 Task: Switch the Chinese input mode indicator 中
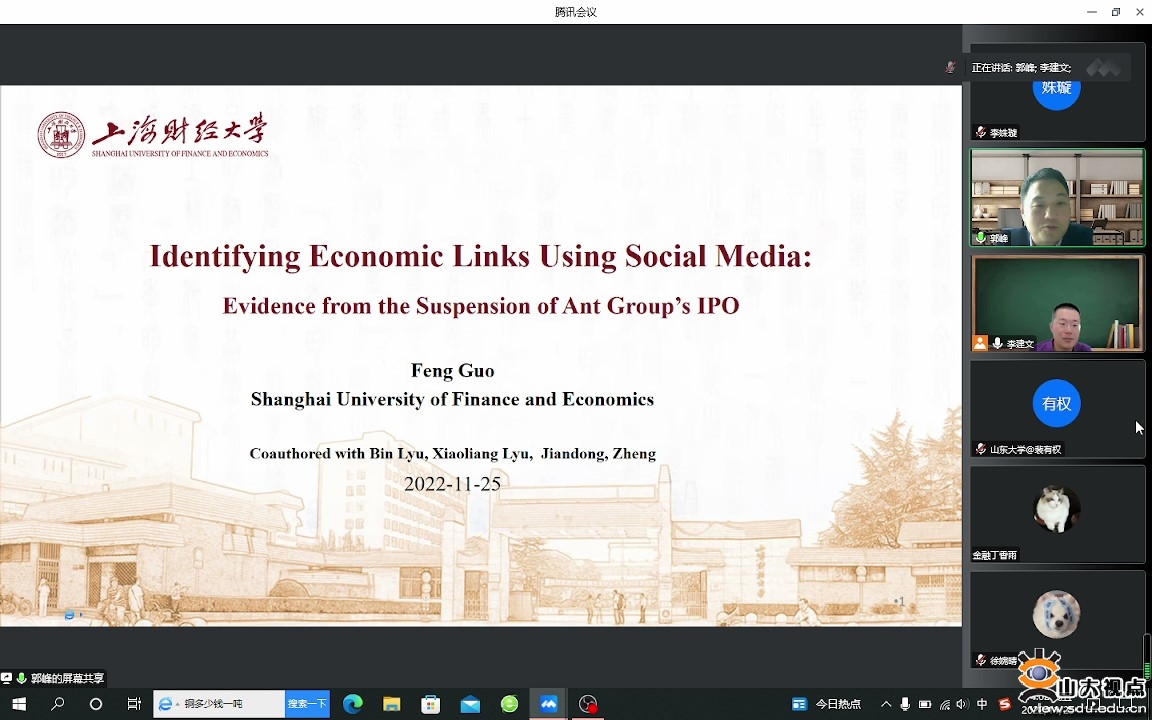[x=983, y=704]
